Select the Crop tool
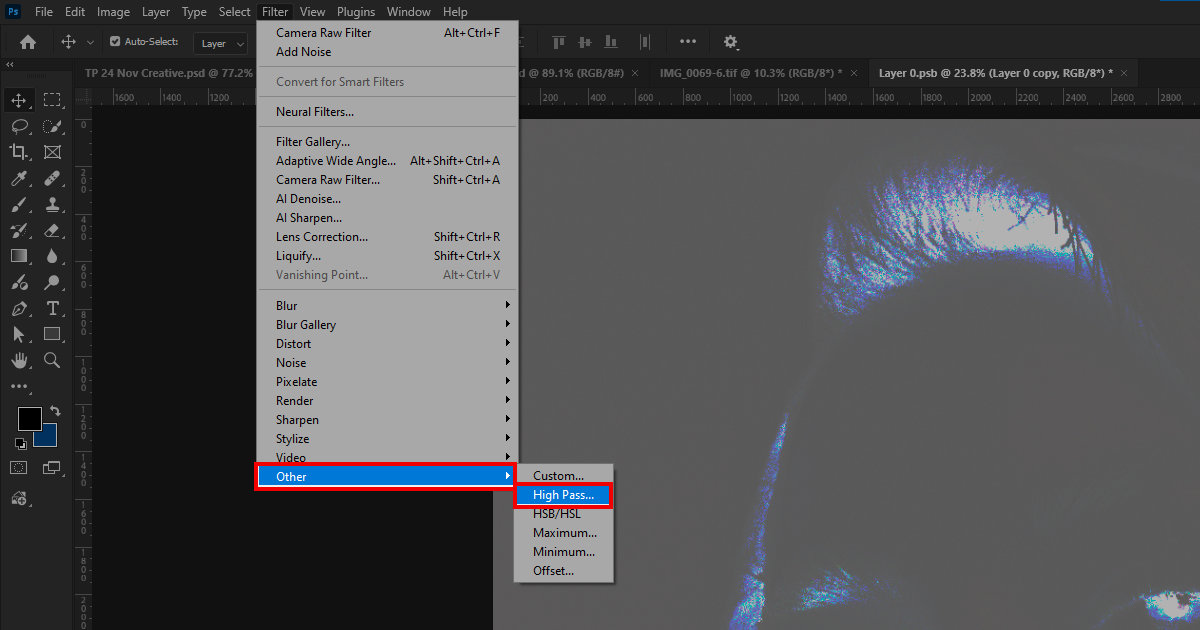The width and height of the screenshot is (1200, 630). tap(19, 152)
